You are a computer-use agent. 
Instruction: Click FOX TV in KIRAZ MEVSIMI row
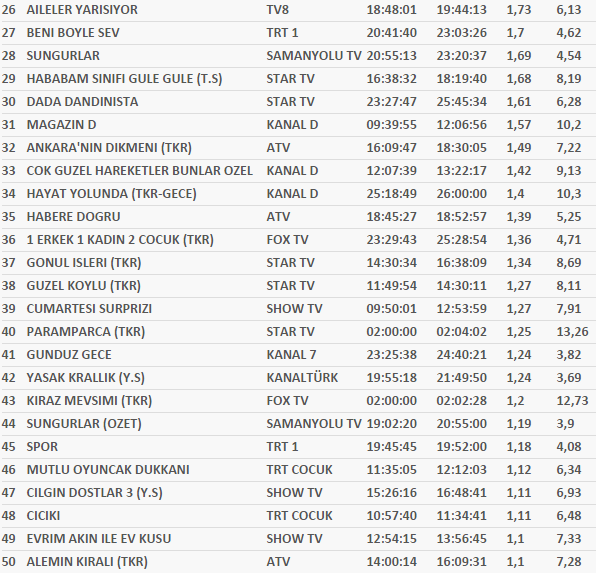[x=287, y=401]
